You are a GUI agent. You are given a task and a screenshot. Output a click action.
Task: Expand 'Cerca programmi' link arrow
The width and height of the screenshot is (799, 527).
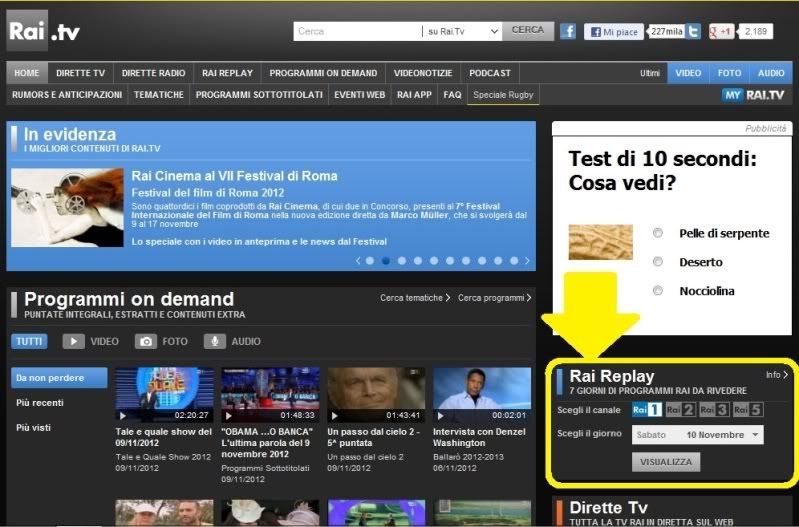(495, 298)
